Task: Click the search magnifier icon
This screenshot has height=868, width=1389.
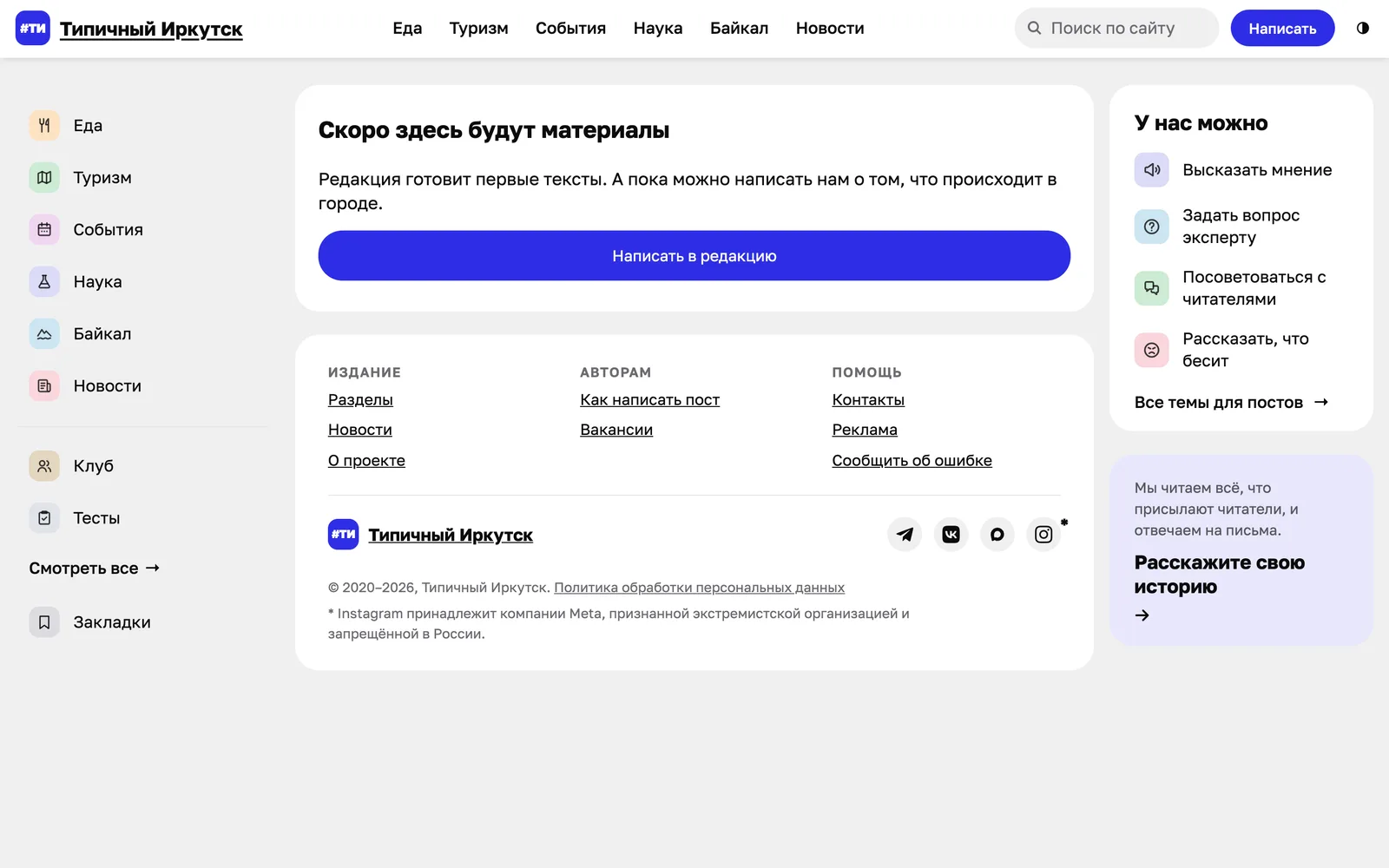Action: (x=1034, y=28)
